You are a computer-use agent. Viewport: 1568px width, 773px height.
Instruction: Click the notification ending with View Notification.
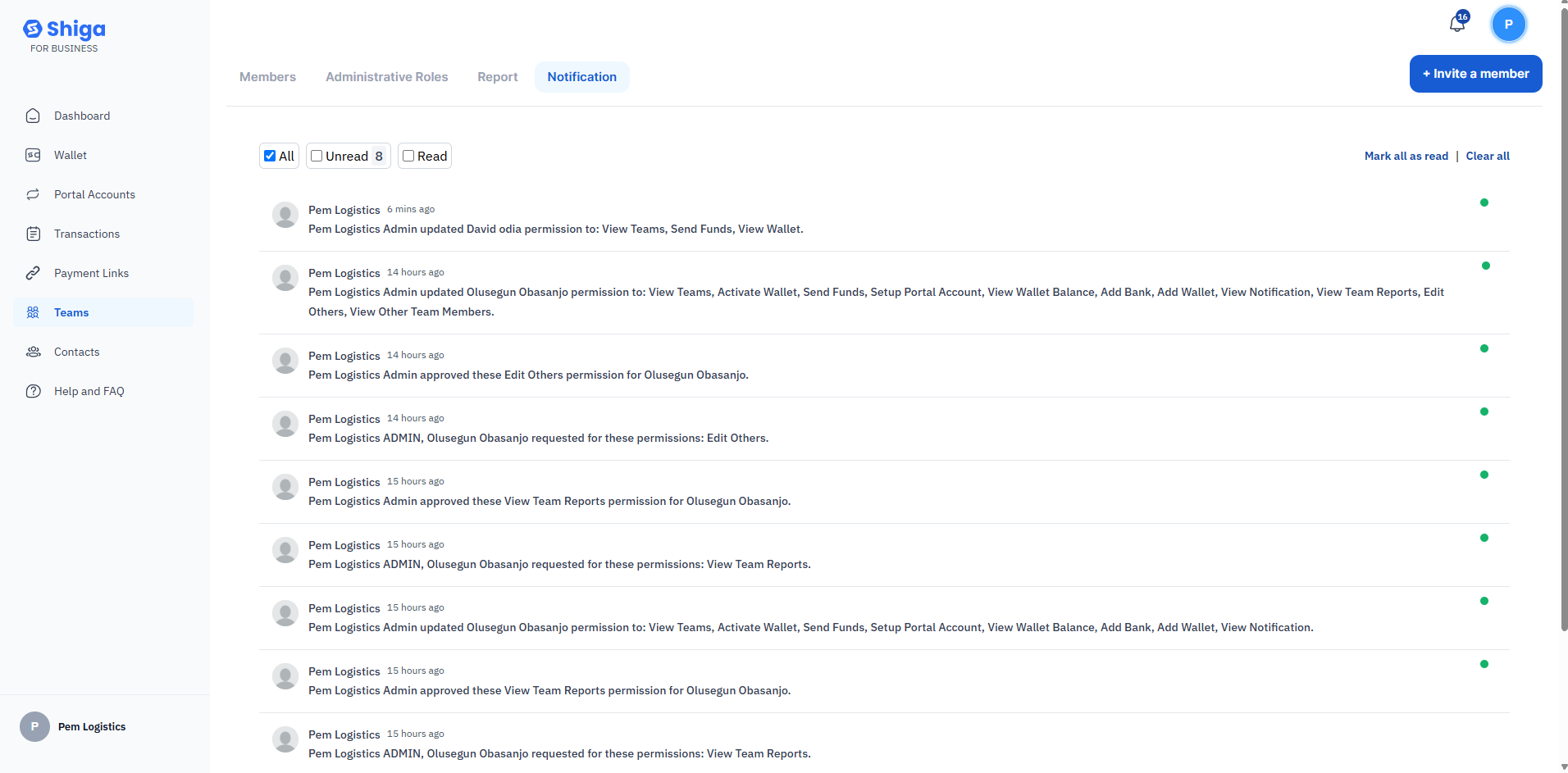point(811,627)
